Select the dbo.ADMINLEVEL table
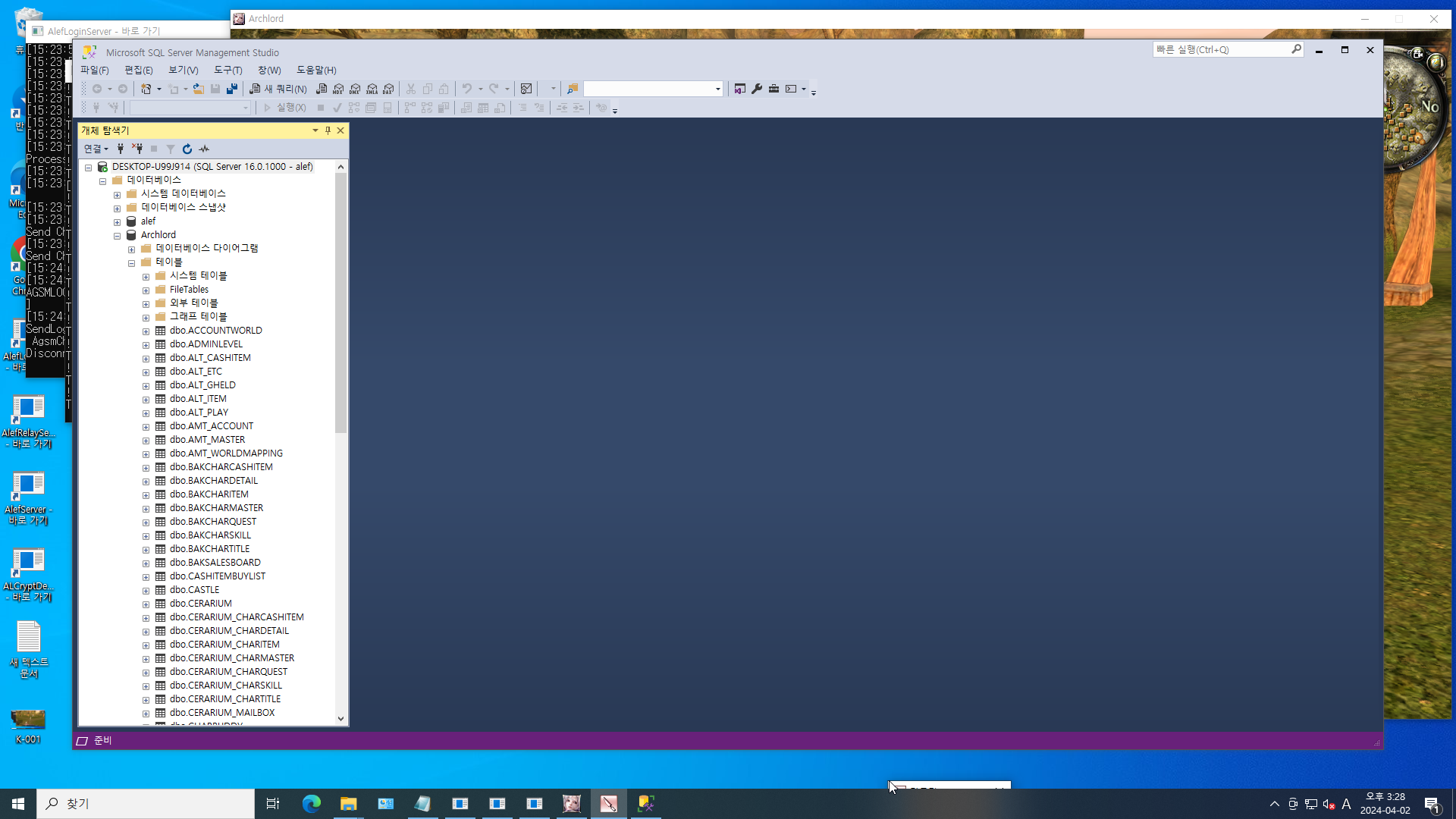The width and height of the screenshot is (1456, 819). (206, 344)
